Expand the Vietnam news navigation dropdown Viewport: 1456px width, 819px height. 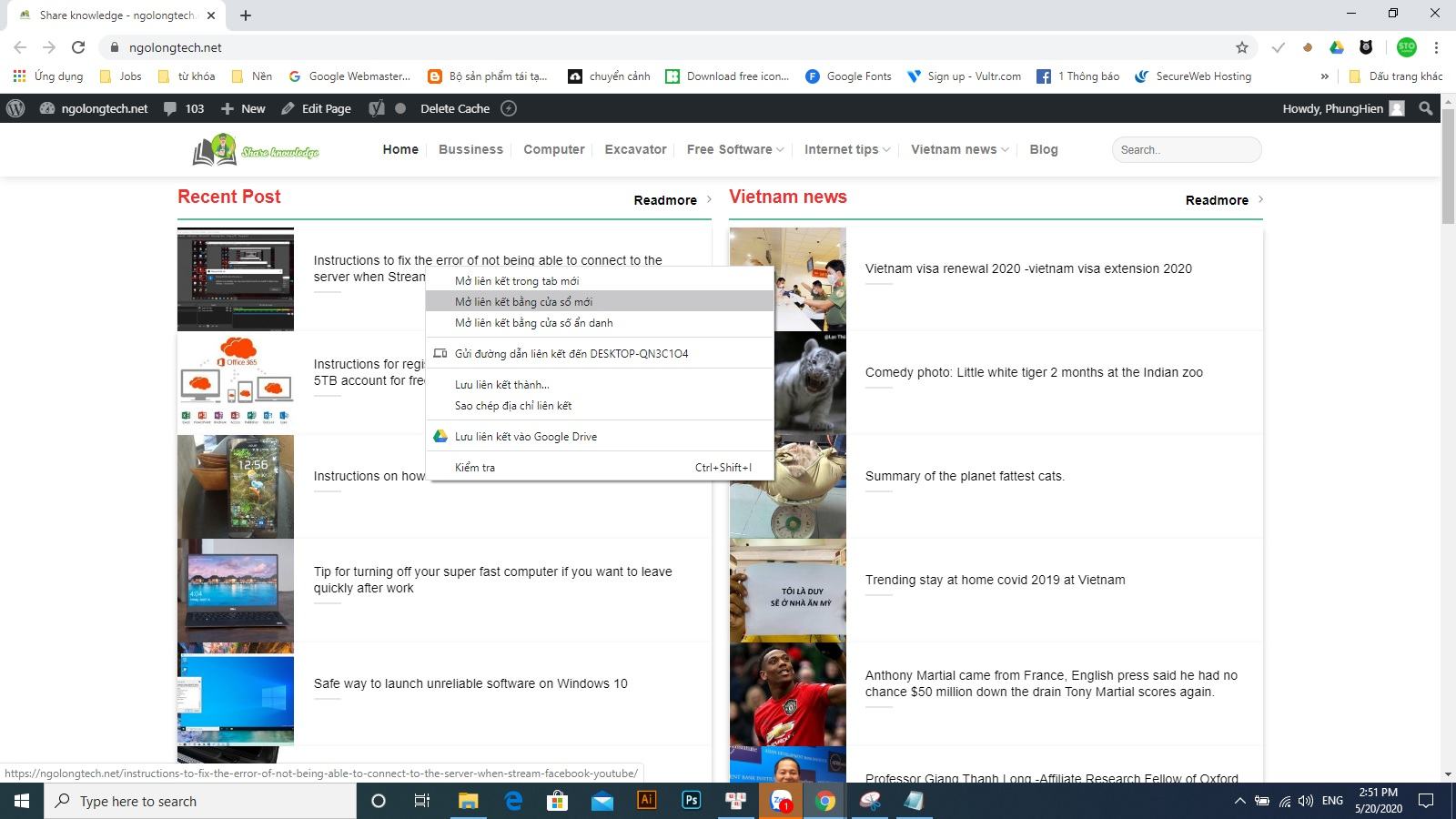click(x=959, y=149)
